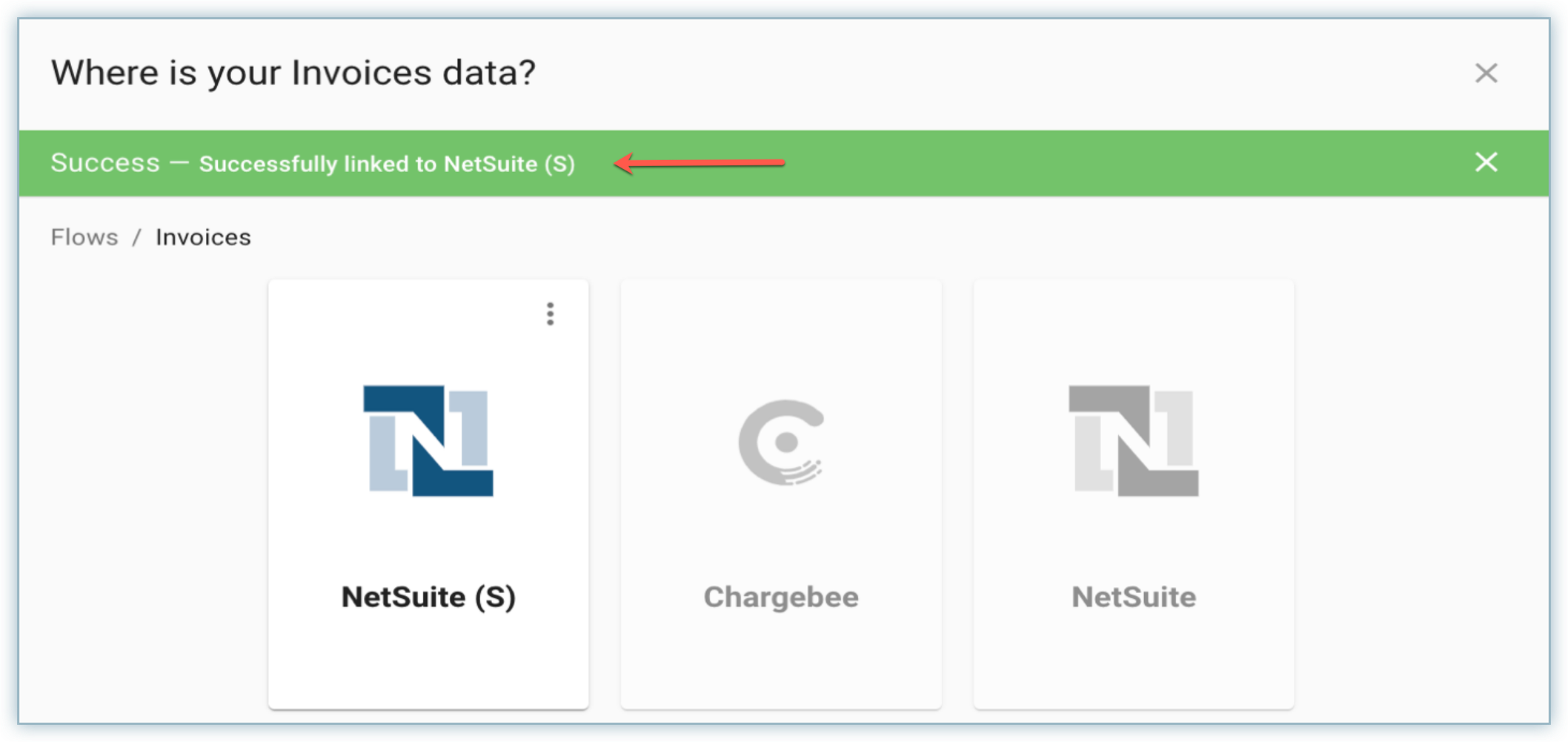Click the slash separator in the breadcrumb
Viewport: 1568px width, 742px height.
click(136, 237)
